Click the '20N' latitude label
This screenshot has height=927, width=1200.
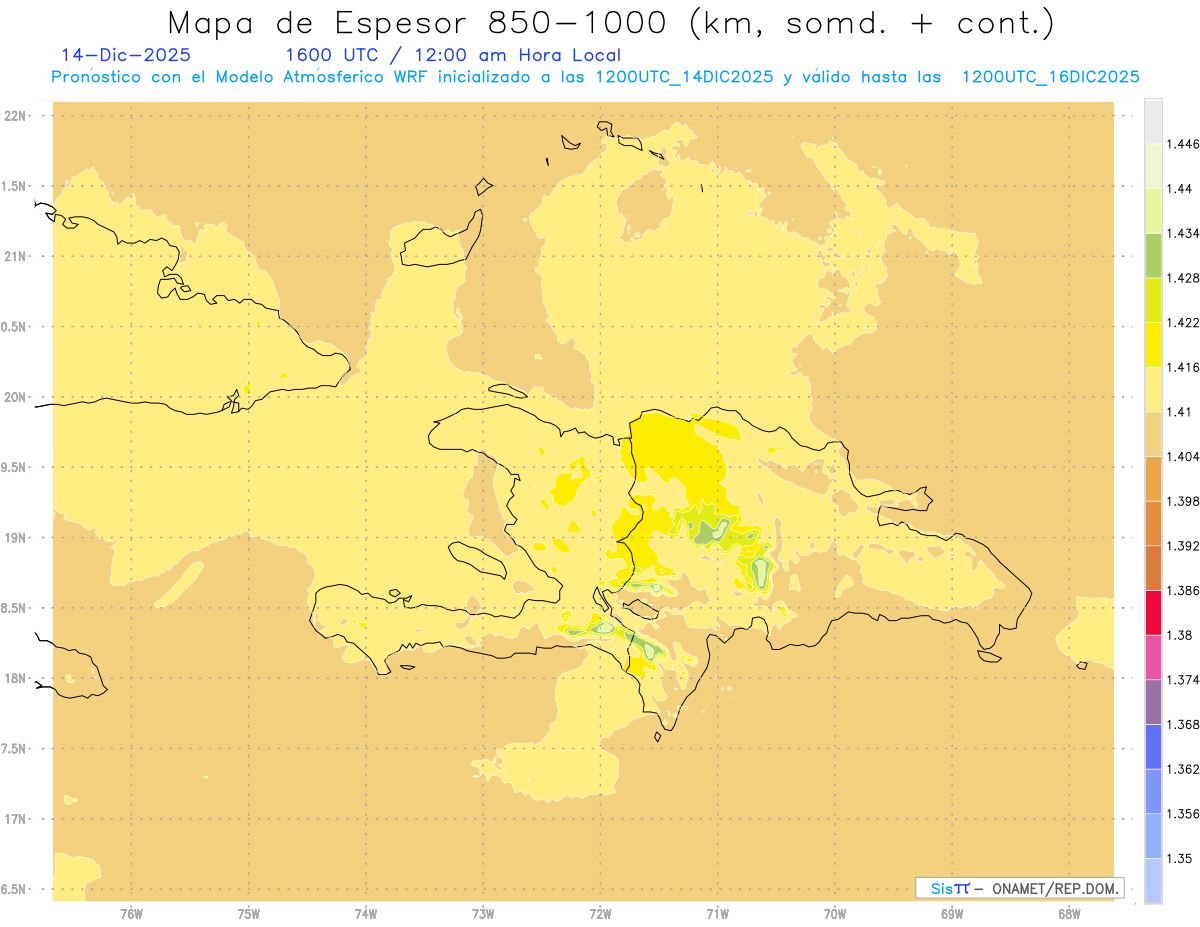[x=14, y=397]
